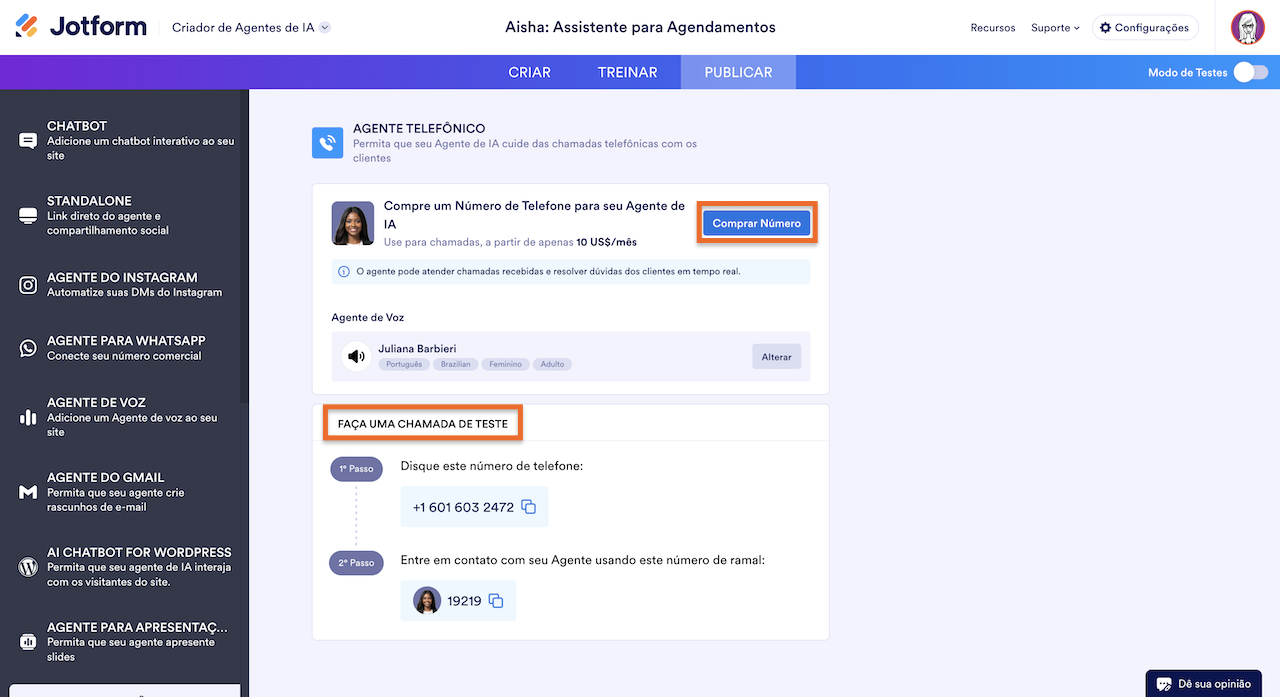Click the Agente de Voz label
The width and height of the screenshot is (1280, 697).
tap(368, 318)
